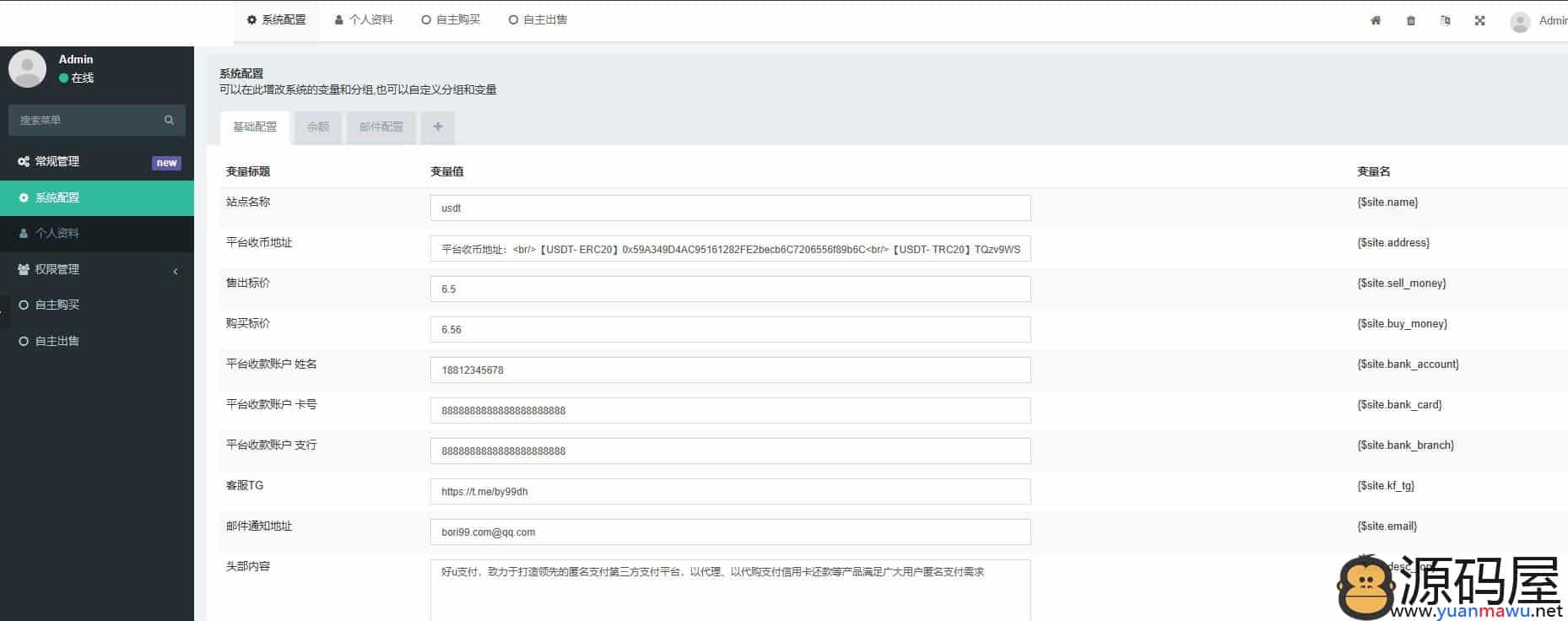
Task: Click the circle icon in the 自主购买 top tab
Action: pyautogui.click(x=426, y=19)
